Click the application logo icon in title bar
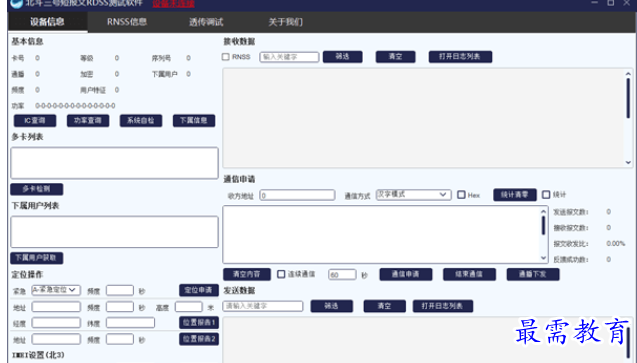 click(16, 4)
